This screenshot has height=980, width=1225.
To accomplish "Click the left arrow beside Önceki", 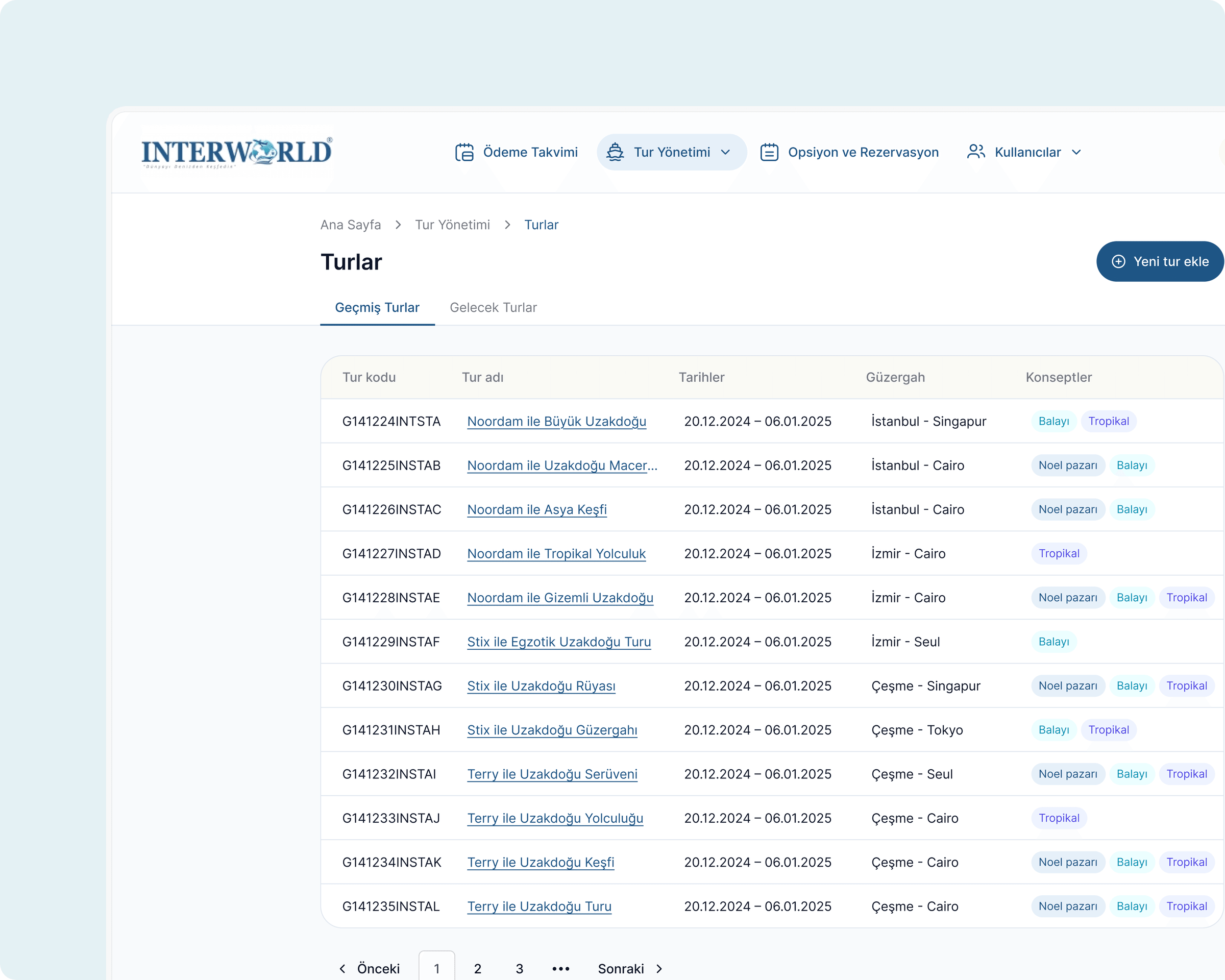I will 342,969.
